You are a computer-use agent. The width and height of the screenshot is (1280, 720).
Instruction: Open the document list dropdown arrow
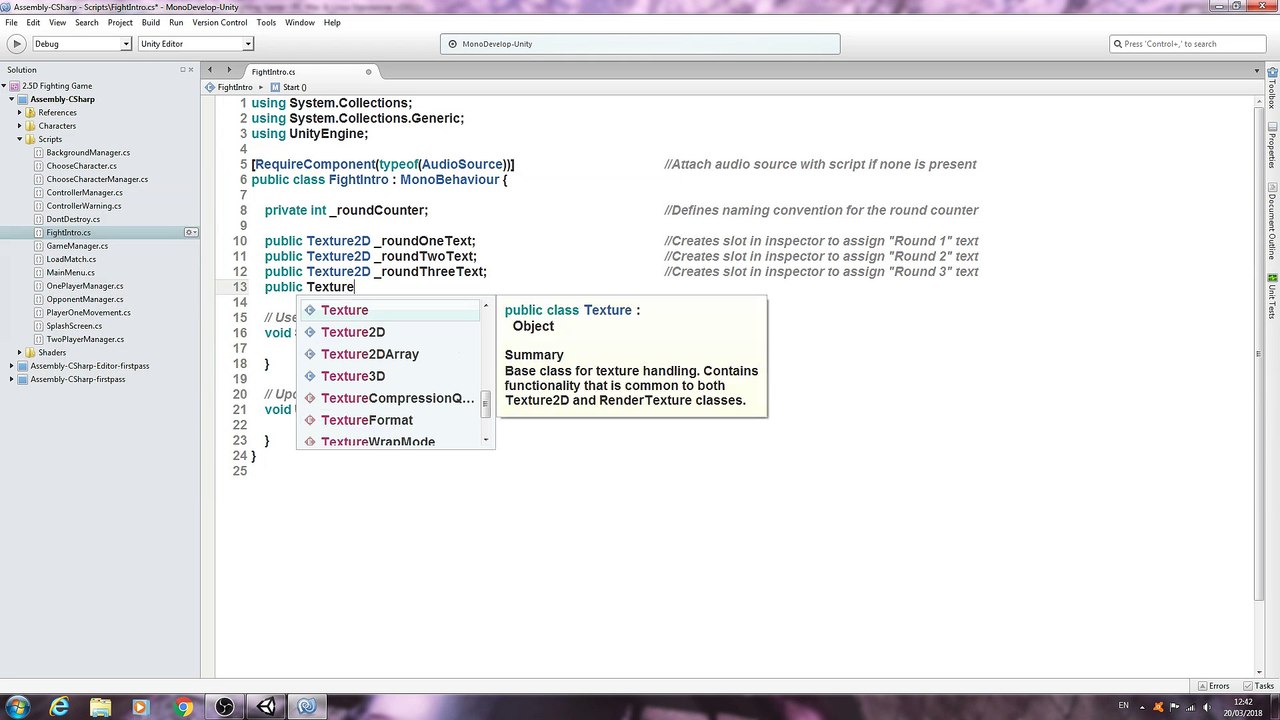point(1257,71)
